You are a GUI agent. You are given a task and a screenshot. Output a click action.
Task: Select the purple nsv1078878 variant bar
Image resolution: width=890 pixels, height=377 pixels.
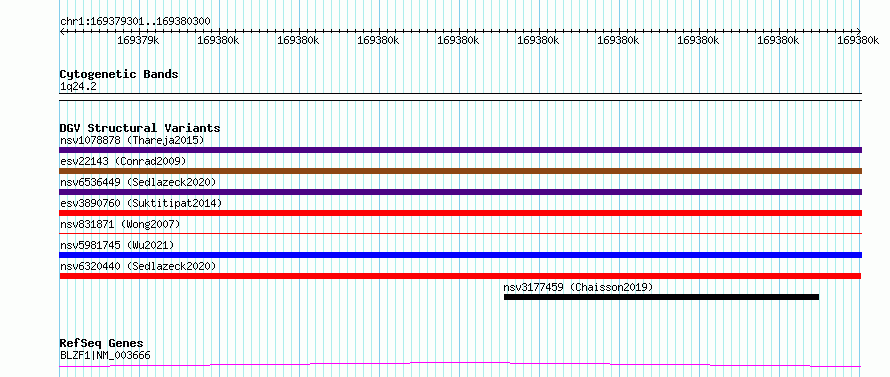point(460,150)
